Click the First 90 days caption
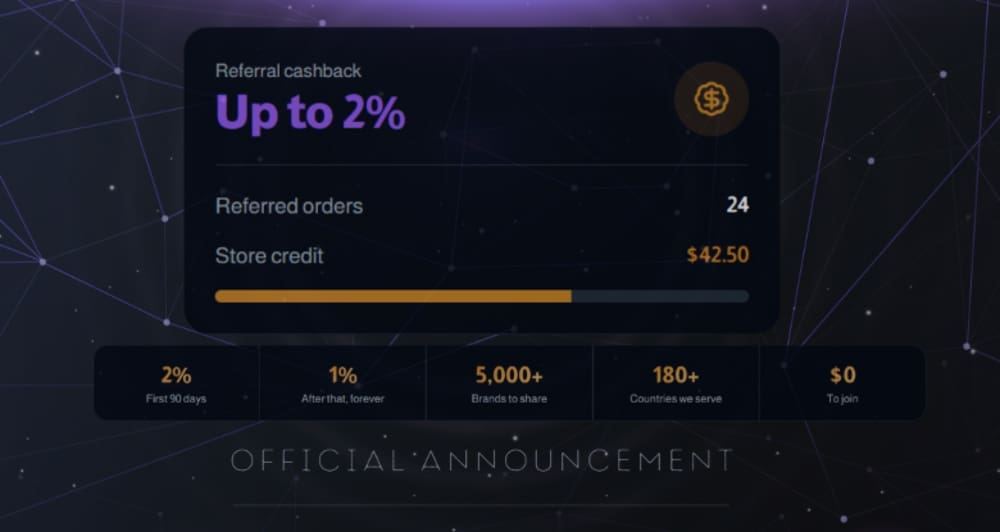 [176, 399]
